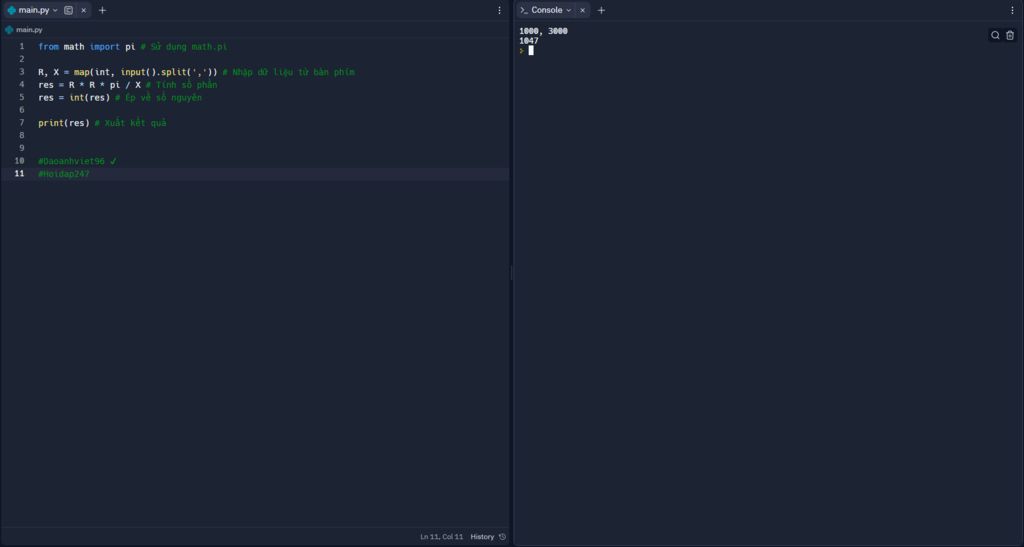Open editor pane three-dot menu
Screen dimensions: 1024x547
tap(500, 10)
